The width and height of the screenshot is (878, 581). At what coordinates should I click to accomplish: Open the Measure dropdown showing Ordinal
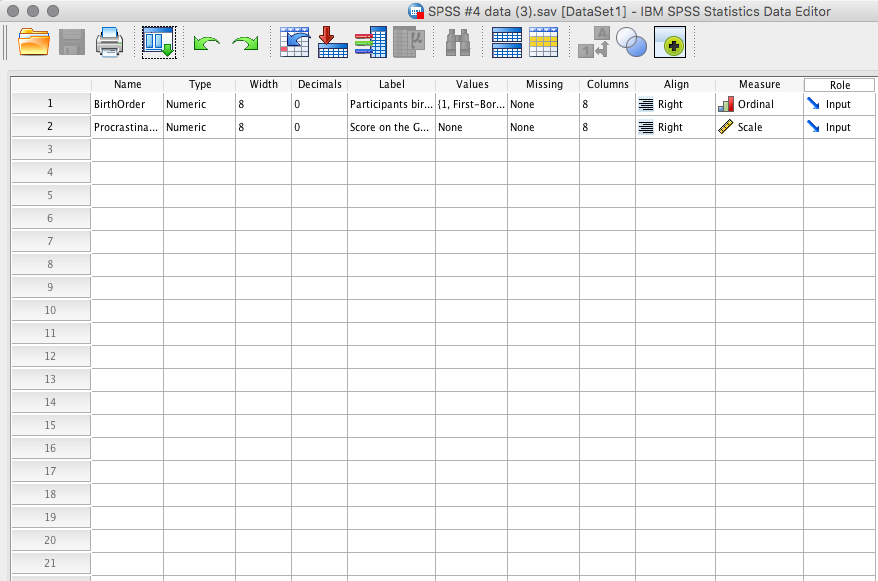759,103
